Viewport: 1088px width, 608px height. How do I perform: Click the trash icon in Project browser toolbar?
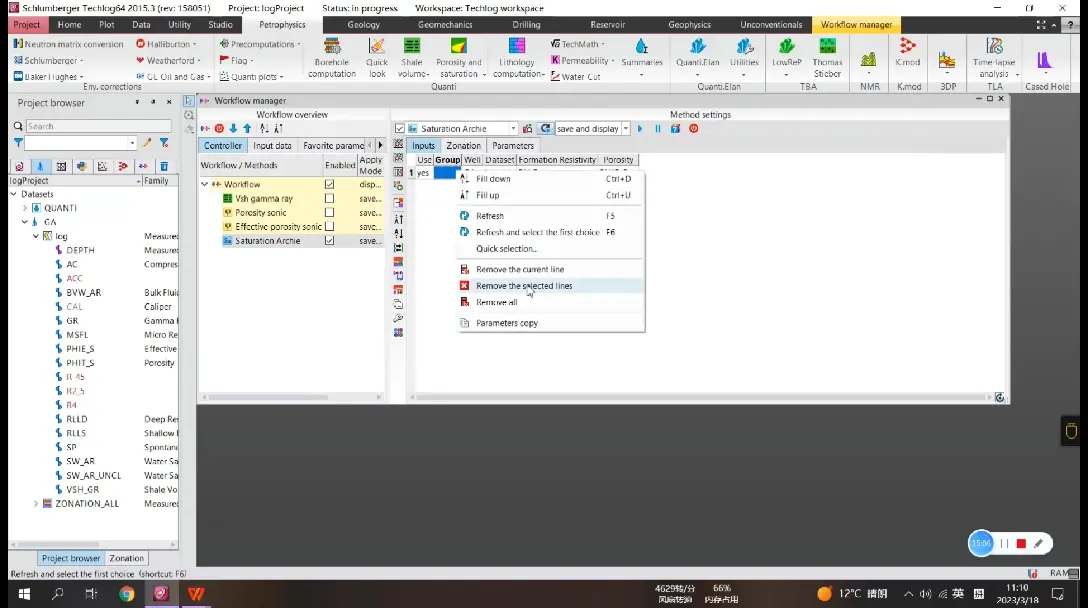point(164,166)
